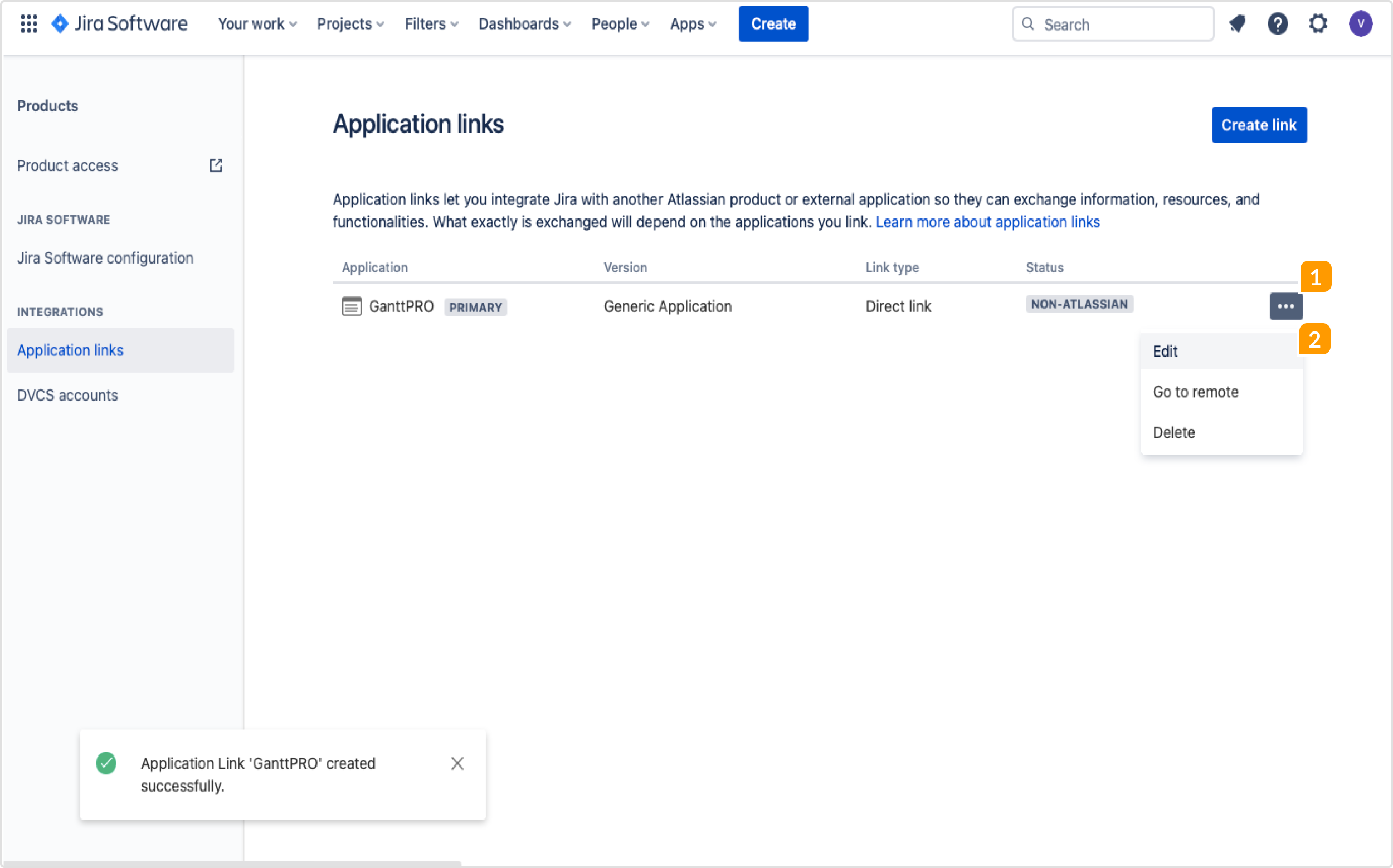Expand the Dashboards dropdown
Screen dimensions: 1393x868
coord(524,23)
